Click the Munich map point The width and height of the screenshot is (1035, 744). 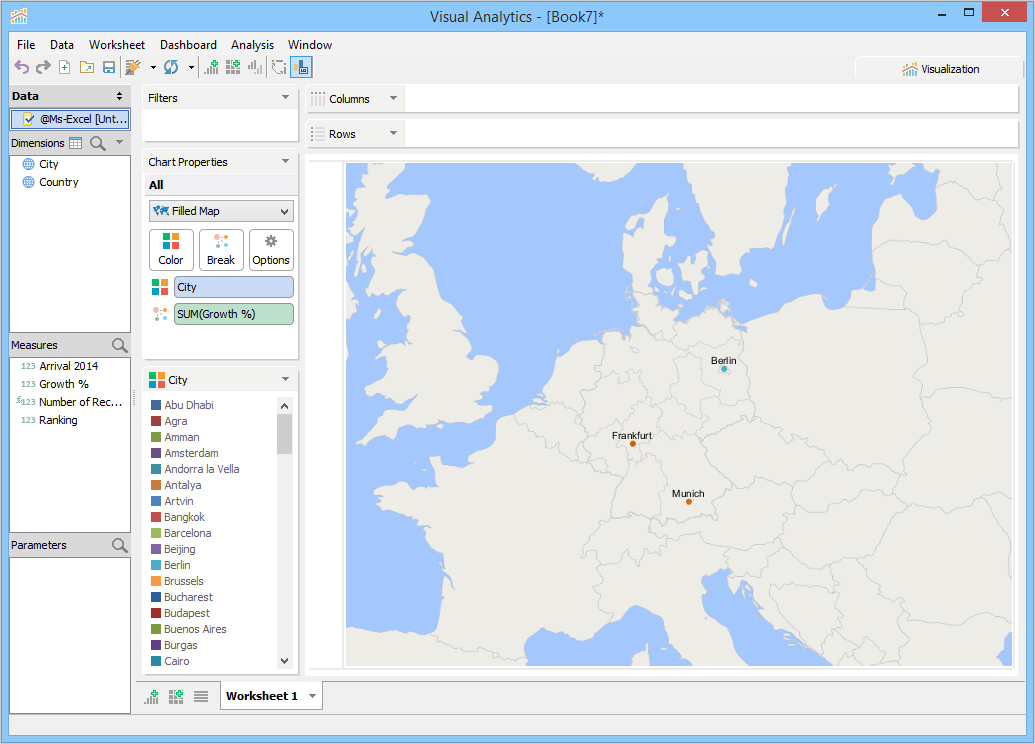[688, 502]
